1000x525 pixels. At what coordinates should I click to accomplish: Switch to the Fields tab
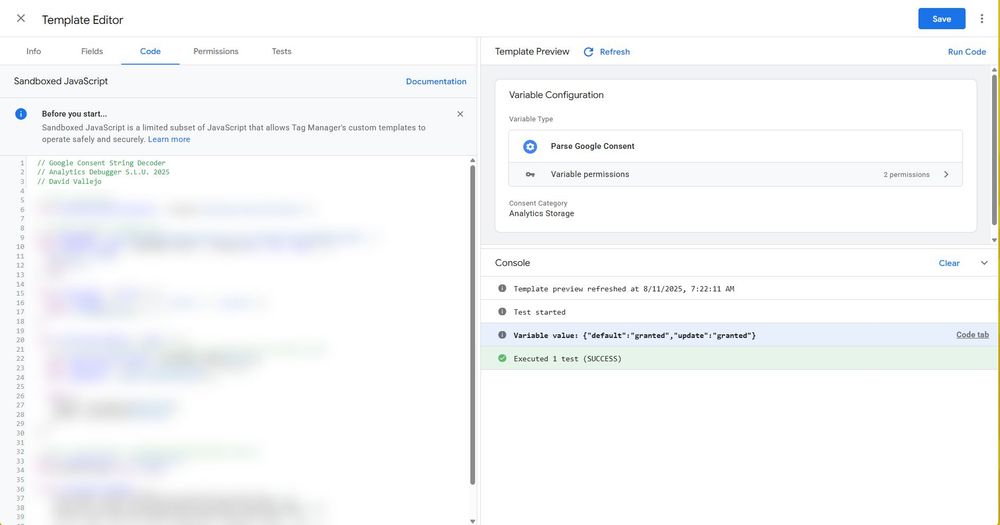[92, 51]
